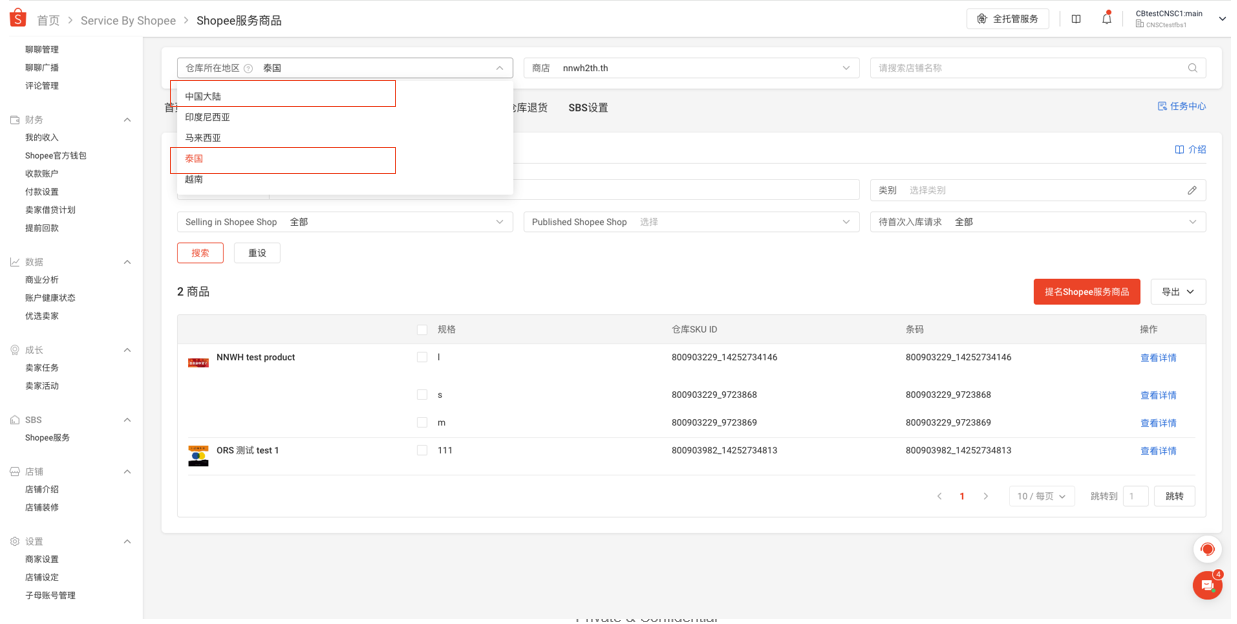The width and height of the screenshot is (1237, 624).
Task: Check the checkbox for variation l
Action: click(x=422, y=357)
